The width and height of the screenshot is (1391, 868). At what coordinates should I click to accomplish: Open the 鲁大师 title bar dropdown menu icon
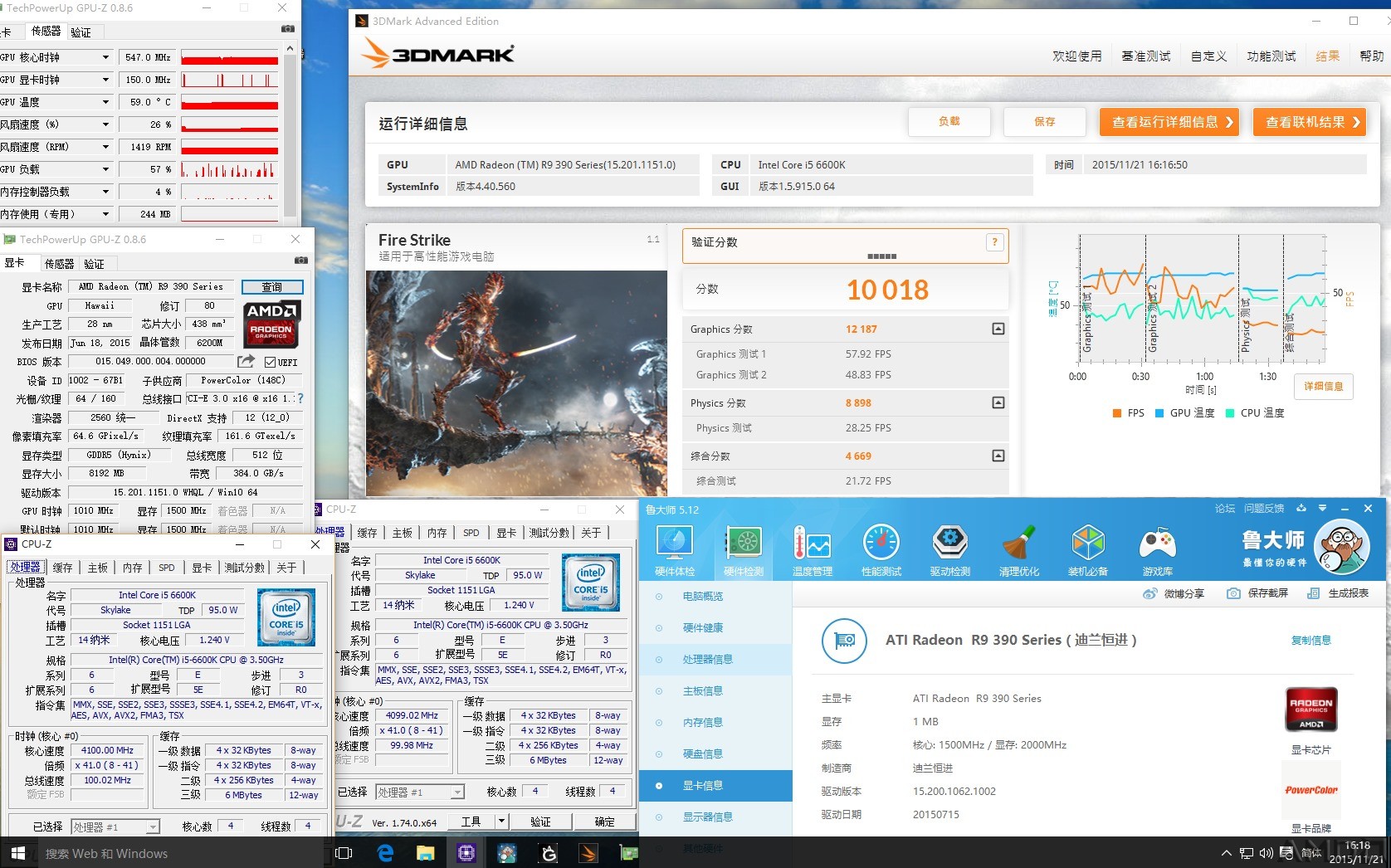[1322, 509]
